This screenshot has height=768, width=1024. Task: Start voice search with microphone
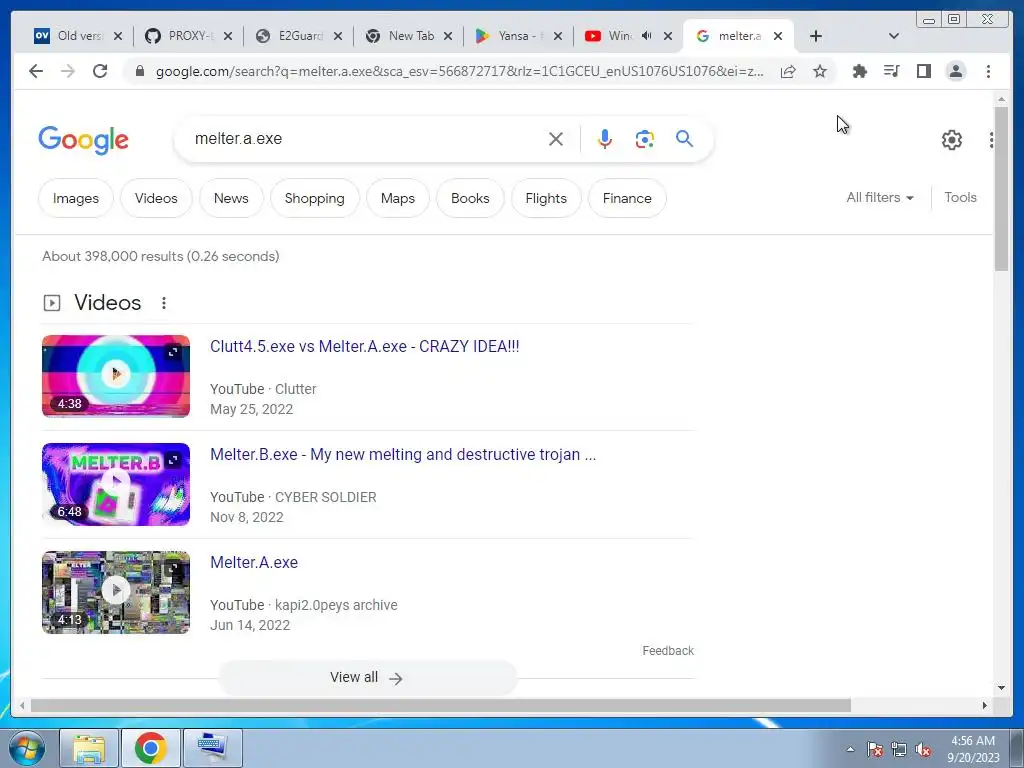(605, 139)
